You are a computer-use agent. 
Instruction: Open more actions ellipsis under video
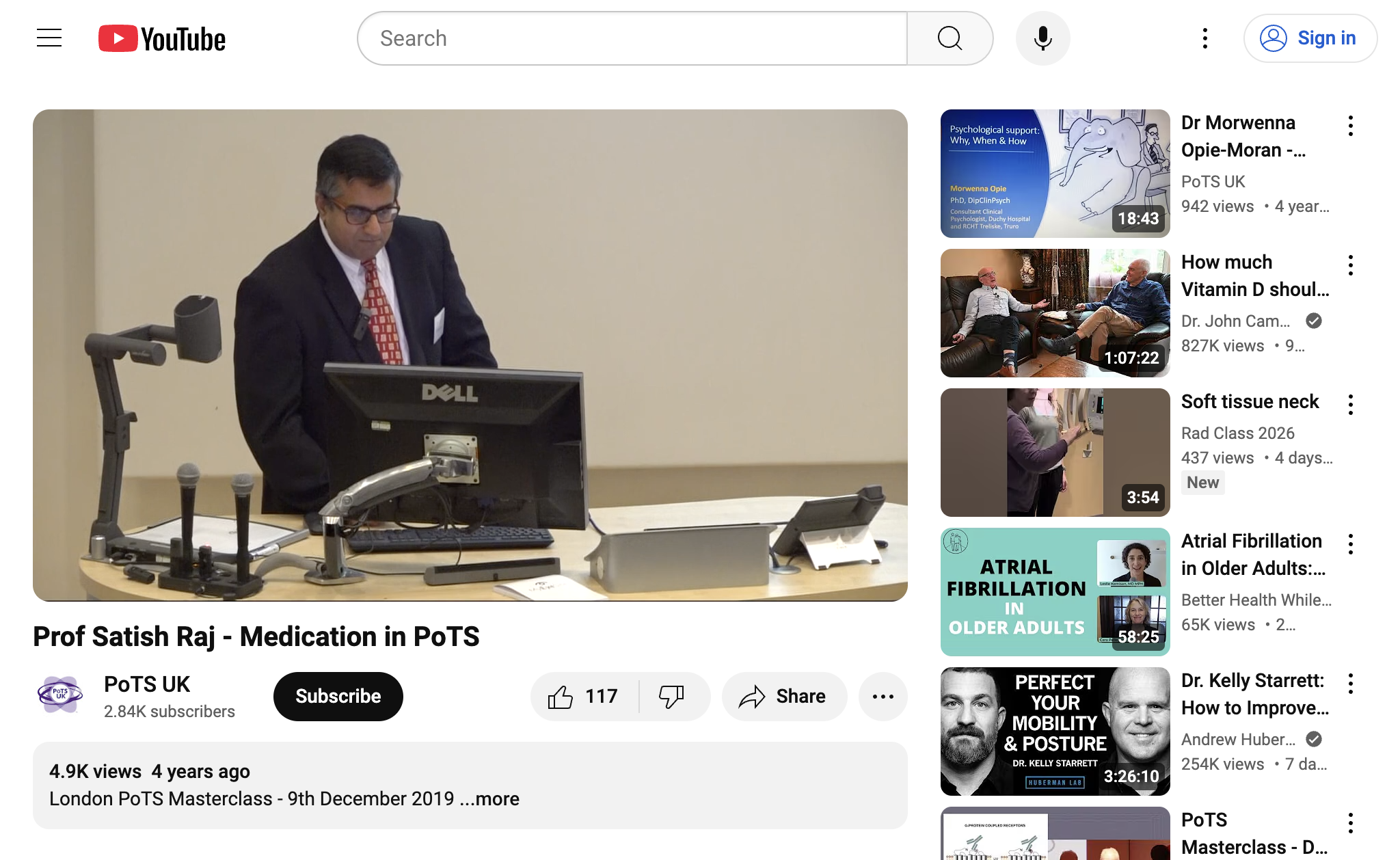pos(883,697)
